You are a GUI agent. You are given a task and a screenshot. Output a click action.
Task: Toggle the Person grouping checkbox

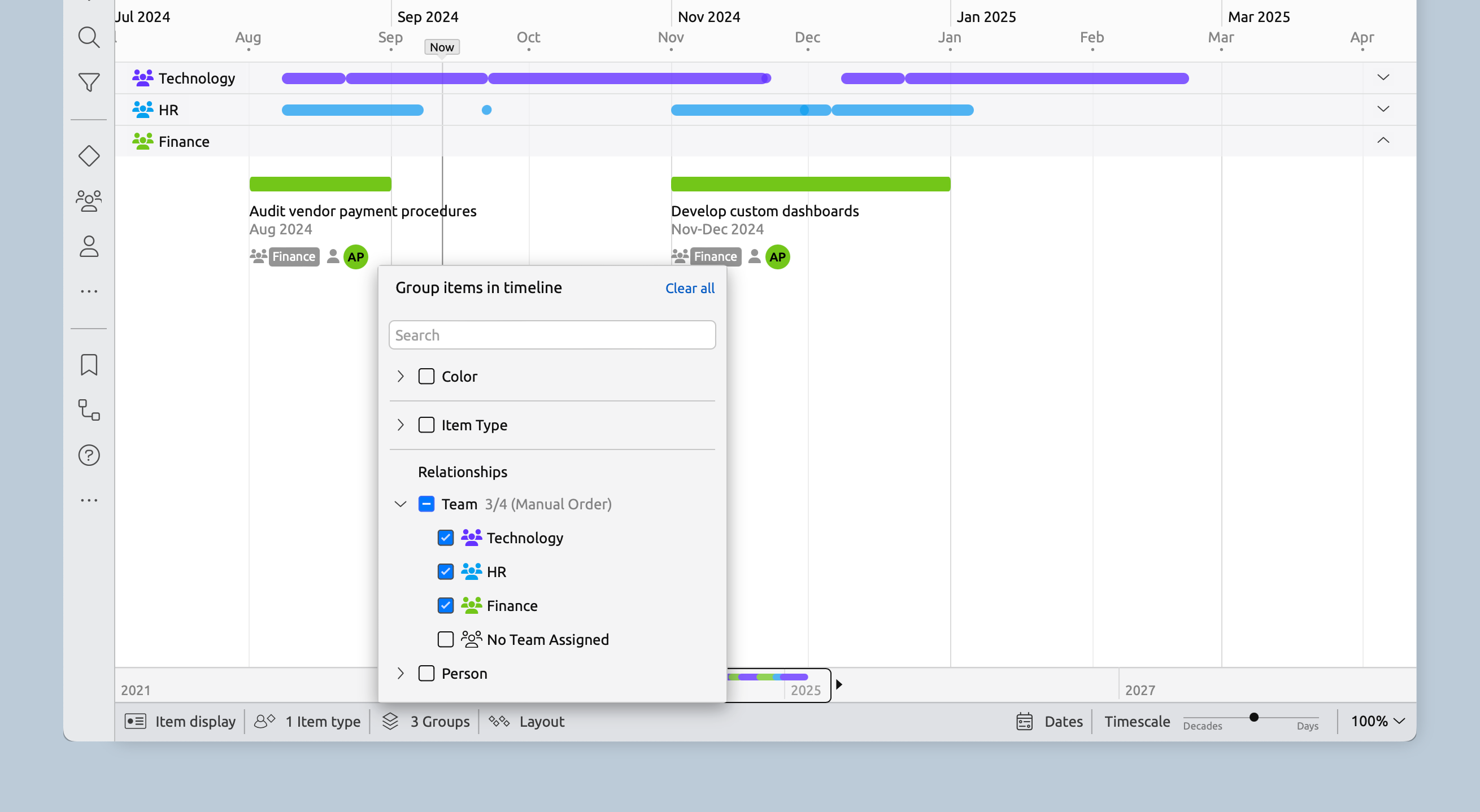coord(426,673)
